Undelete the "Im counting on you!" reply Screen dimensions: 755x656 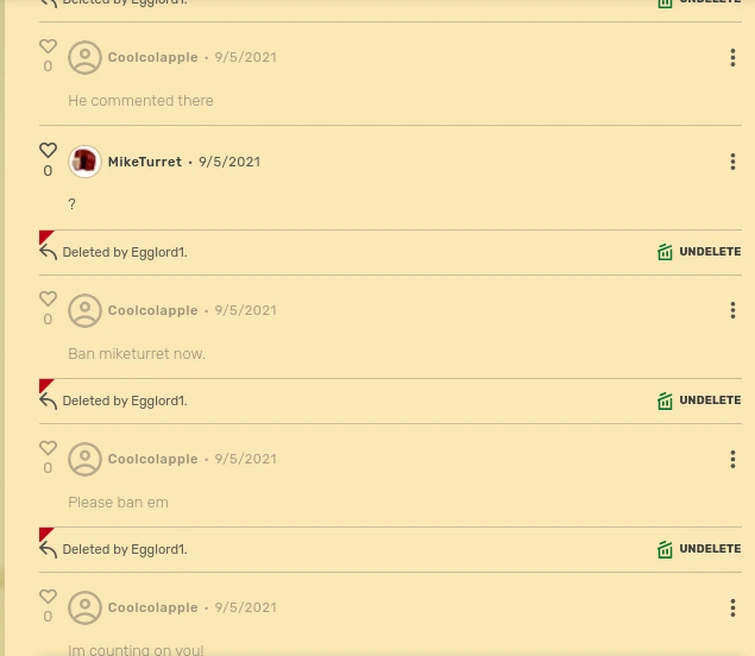(x=699, y=549)
